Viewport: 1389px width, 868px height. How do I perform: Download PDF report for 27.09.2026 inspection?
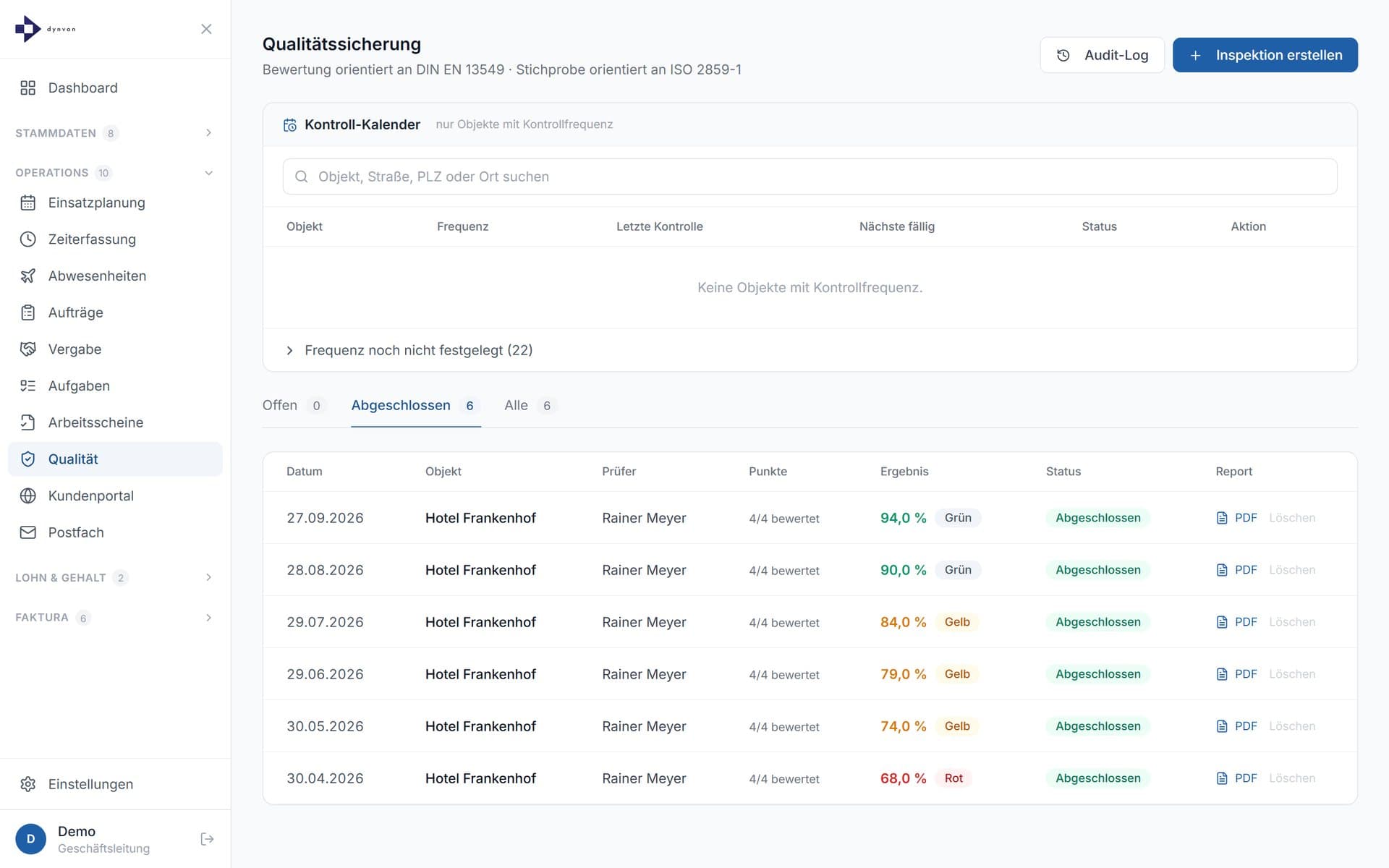pos(1236,518)
